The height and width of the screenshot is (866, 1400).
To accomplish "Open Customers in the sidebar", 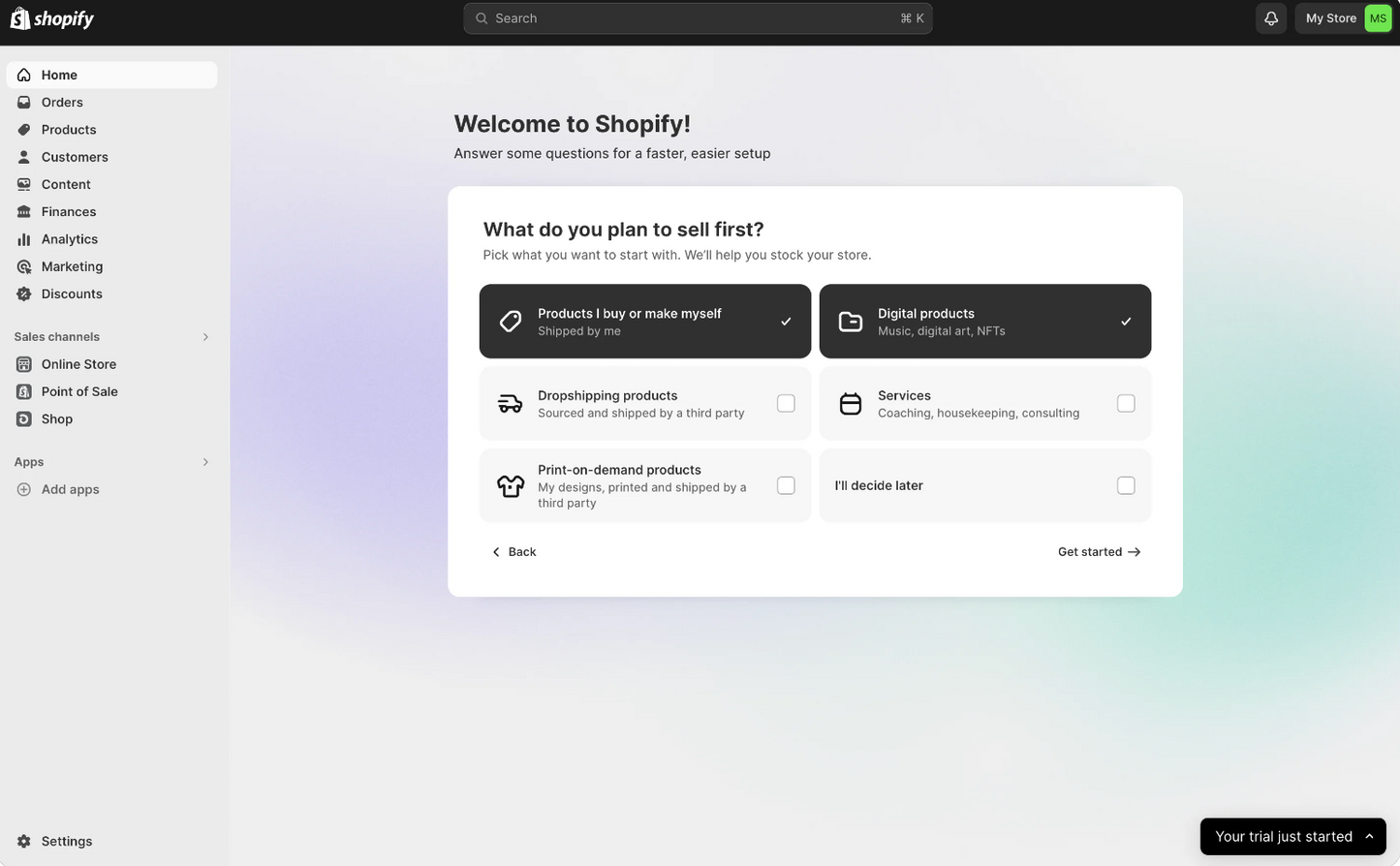I will [111, 157].
